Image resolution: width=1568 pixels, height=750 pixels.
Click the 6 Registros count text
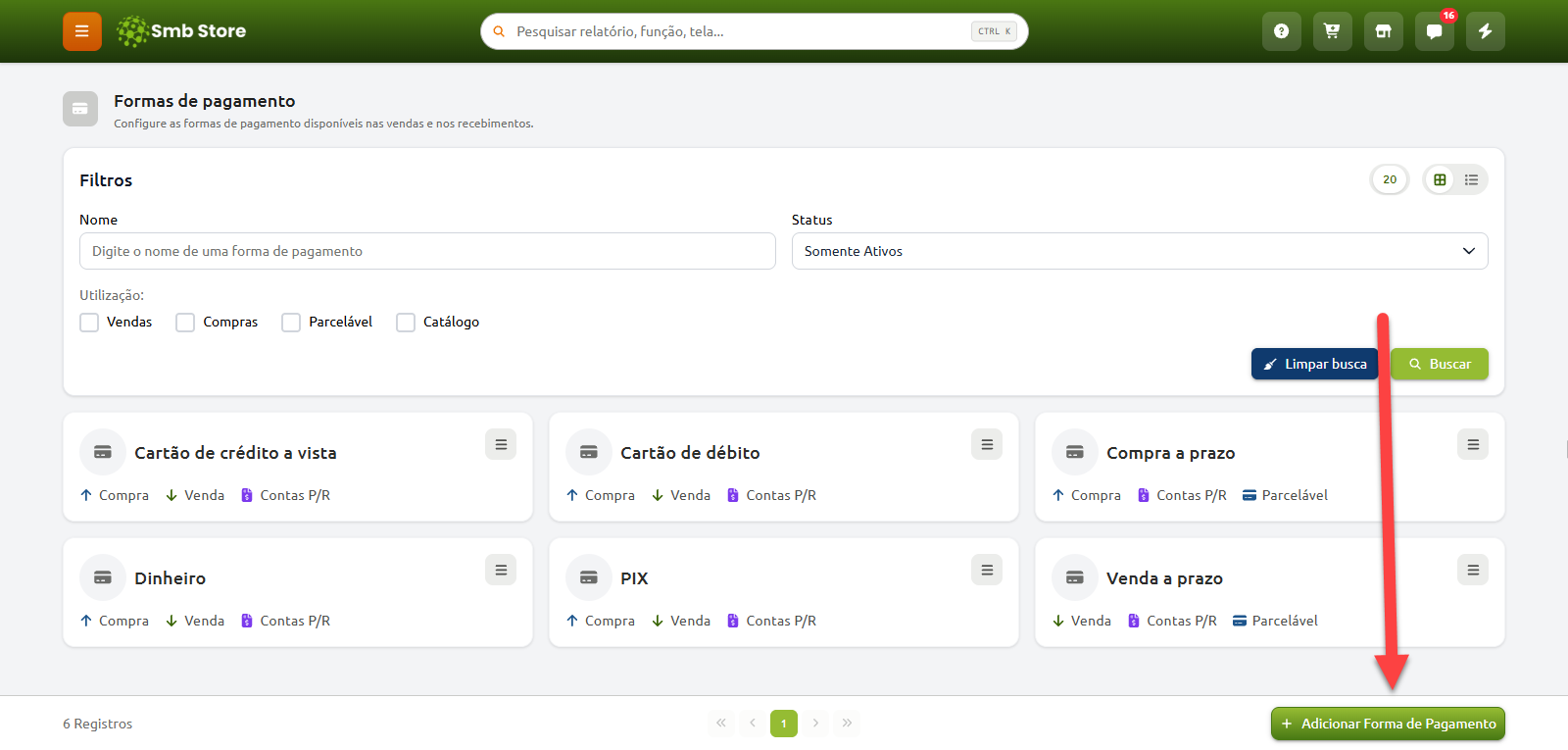coord(98,724)
